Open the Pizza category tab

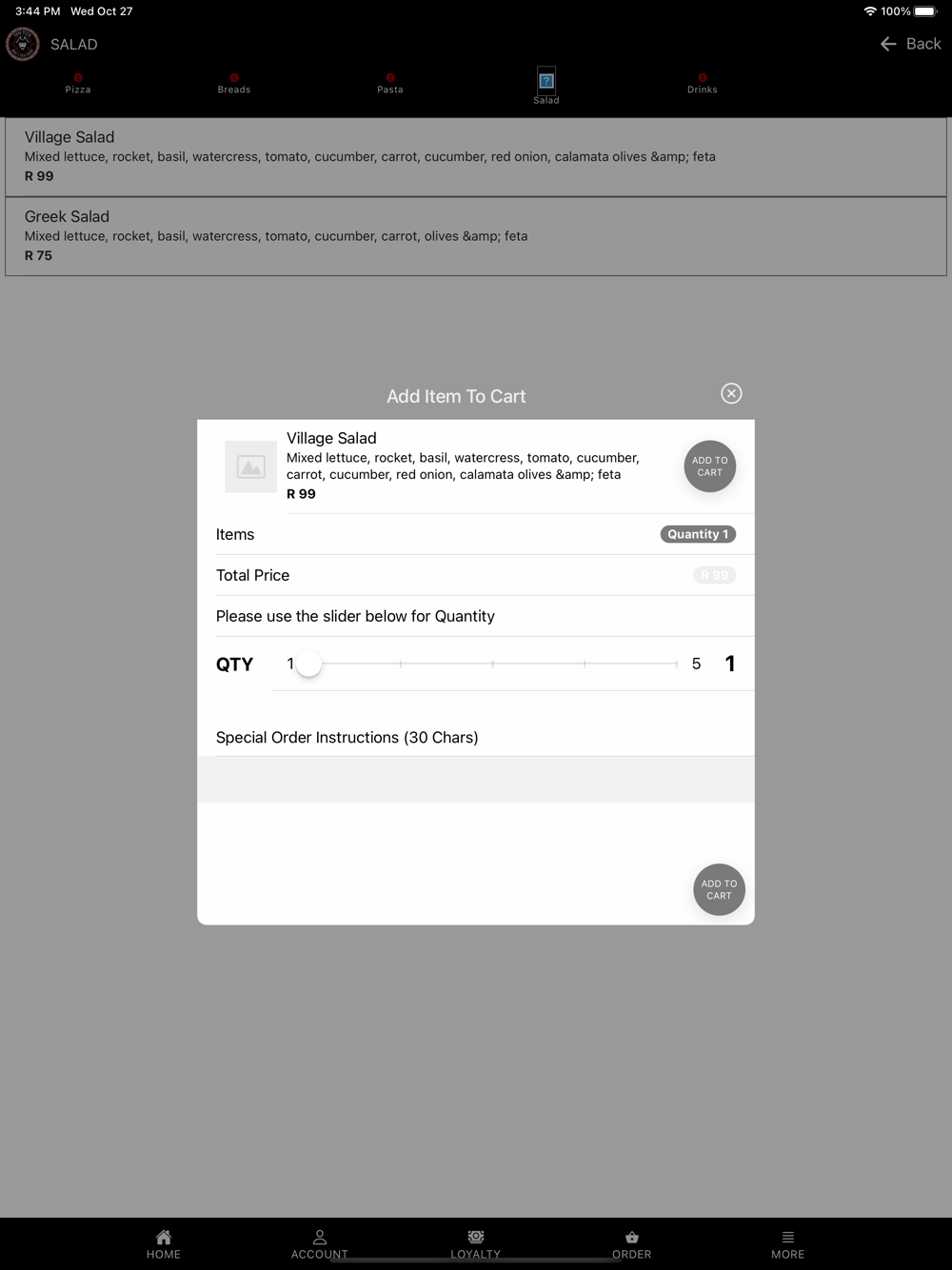78,83
